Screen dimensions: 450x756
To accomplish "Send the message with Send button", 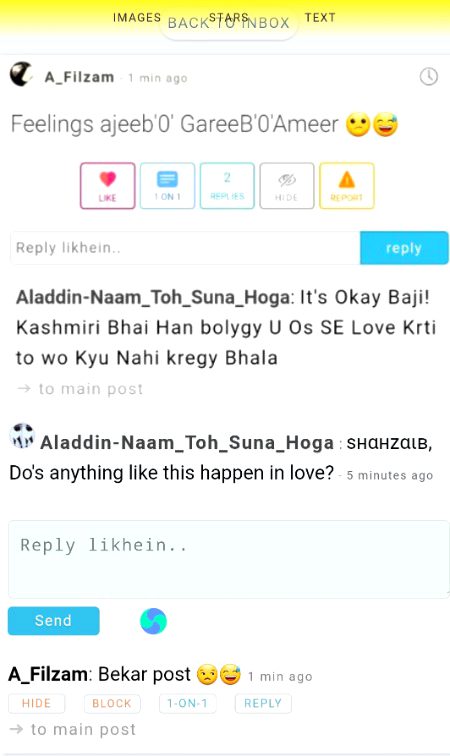I will point(54,621).
